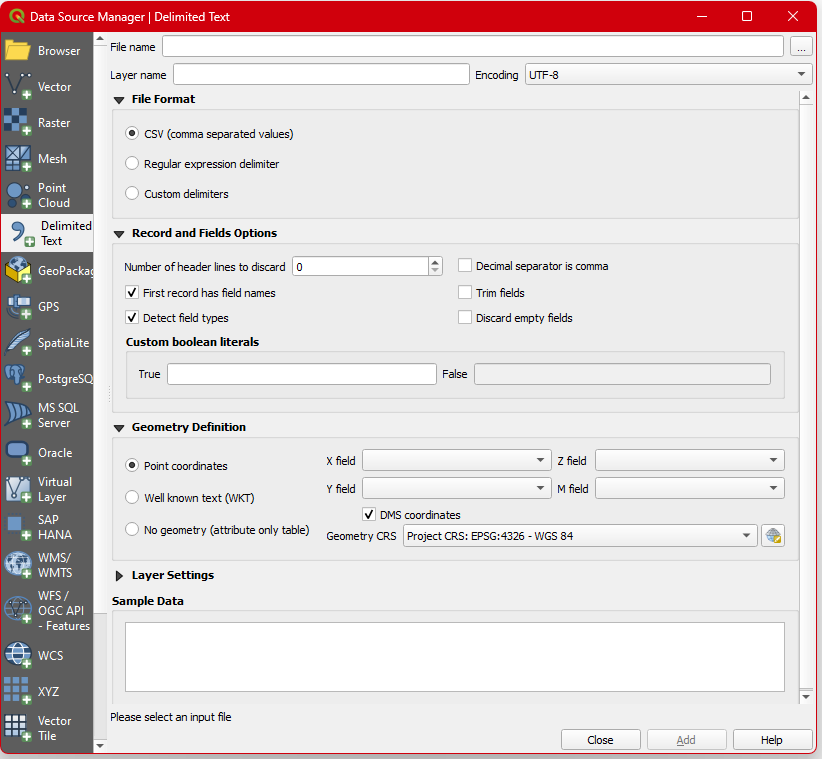Open the PostgreSQL connection panel

point(46,379)
